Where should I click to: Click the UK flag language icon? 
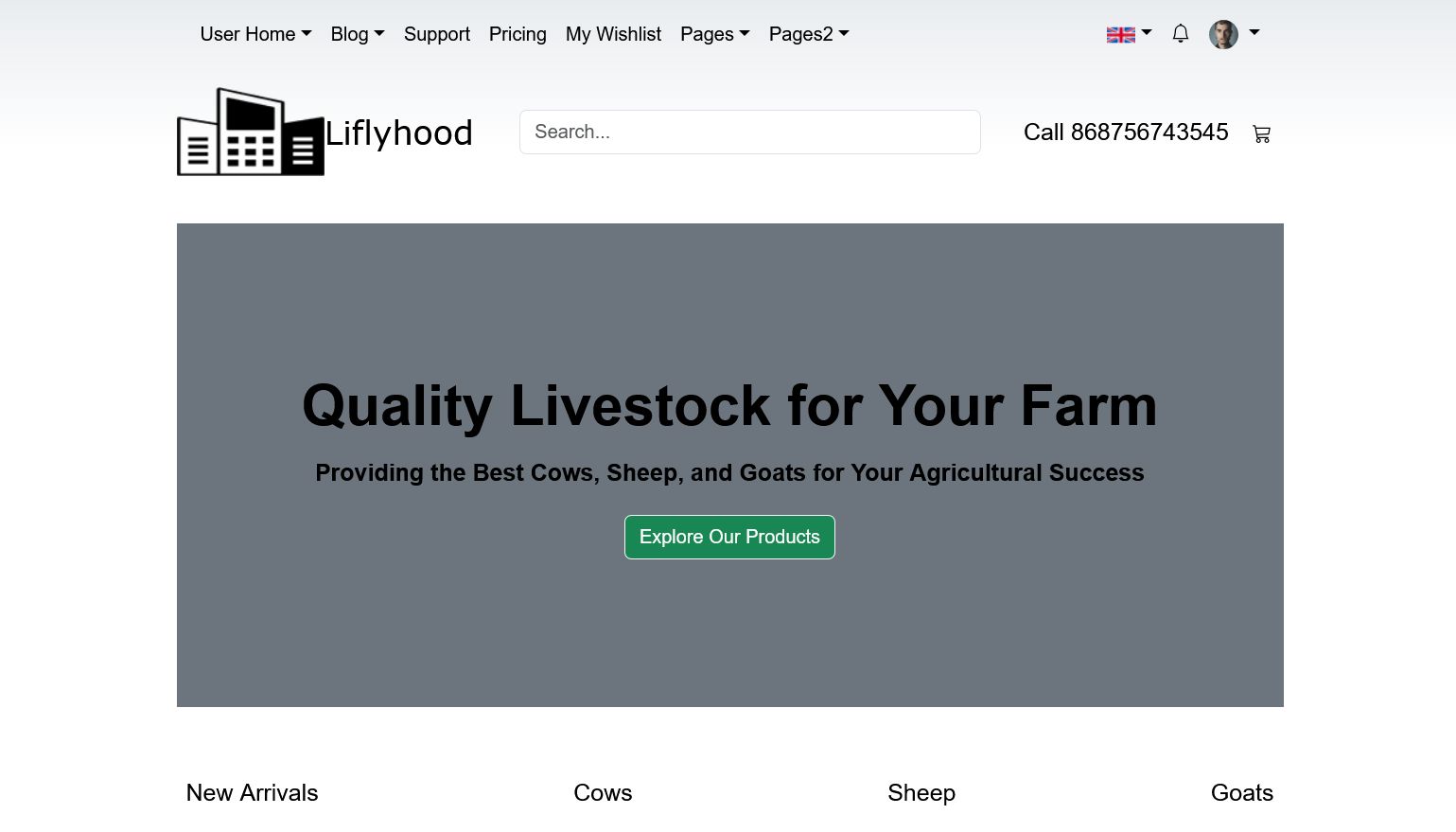tap(1121, 35)
